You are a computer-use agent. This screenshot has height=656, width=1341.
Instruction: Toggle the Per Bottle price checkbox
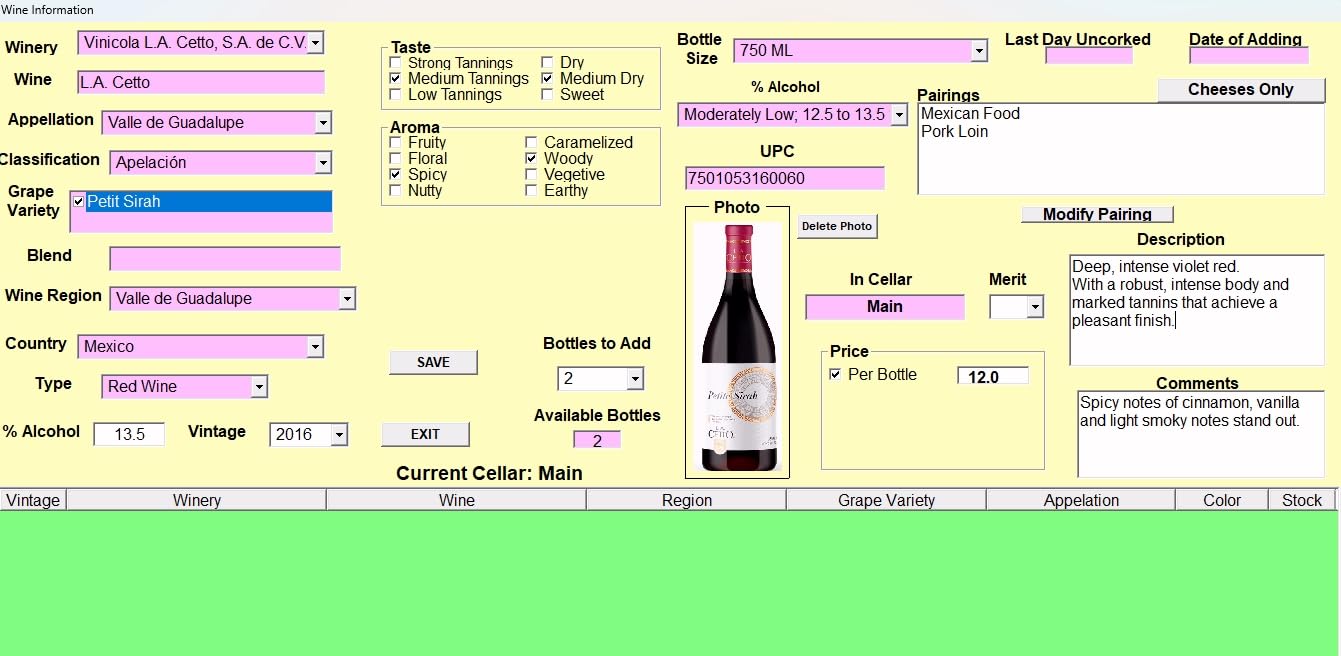pyautogui.click(x=835, y=374)
